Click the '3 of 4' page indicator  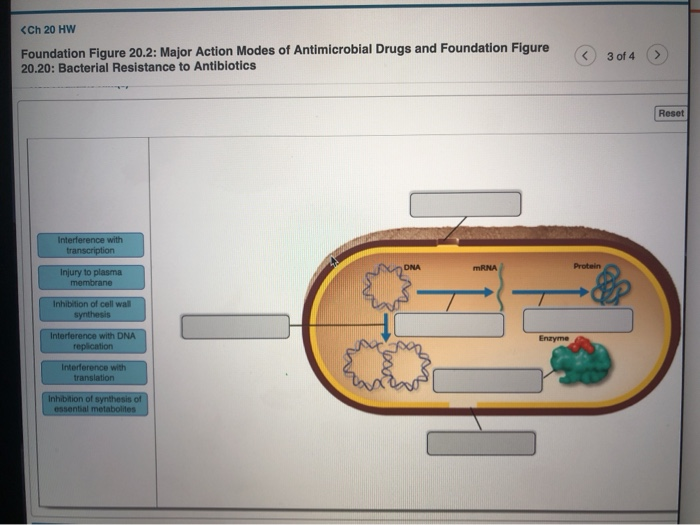tap(621, 56)
